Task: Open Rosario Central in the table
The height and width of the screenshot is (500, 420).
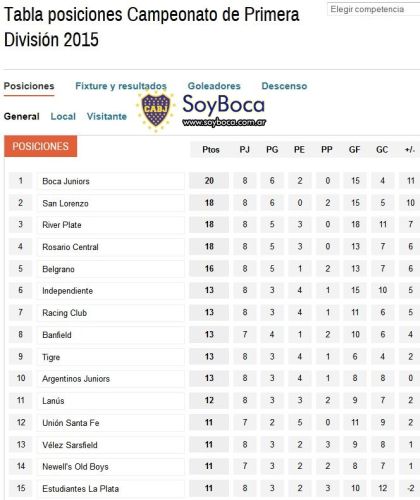Action: pyautogui.click(x=70, y=247)
